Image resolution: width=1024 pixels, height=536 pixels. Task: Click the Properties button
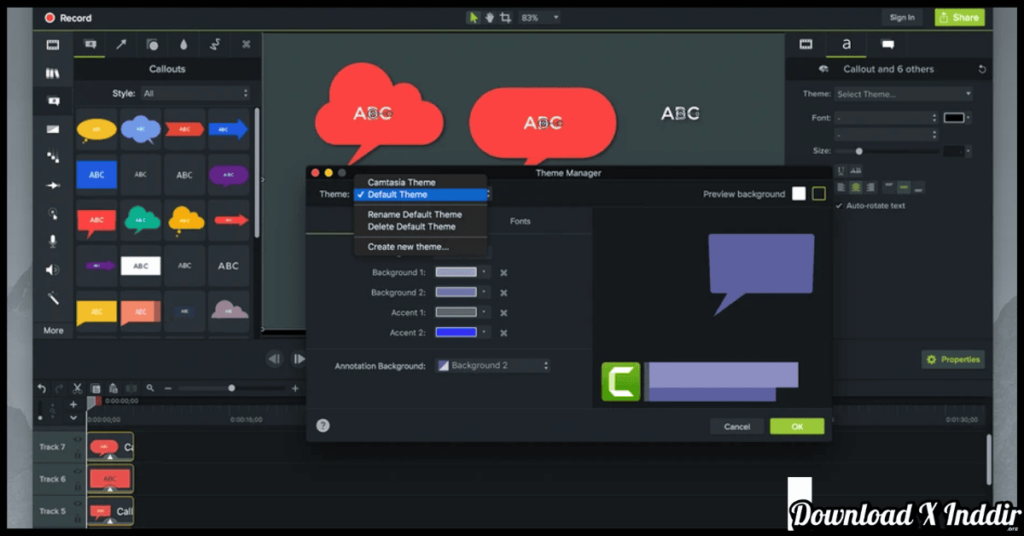(953, 360)
